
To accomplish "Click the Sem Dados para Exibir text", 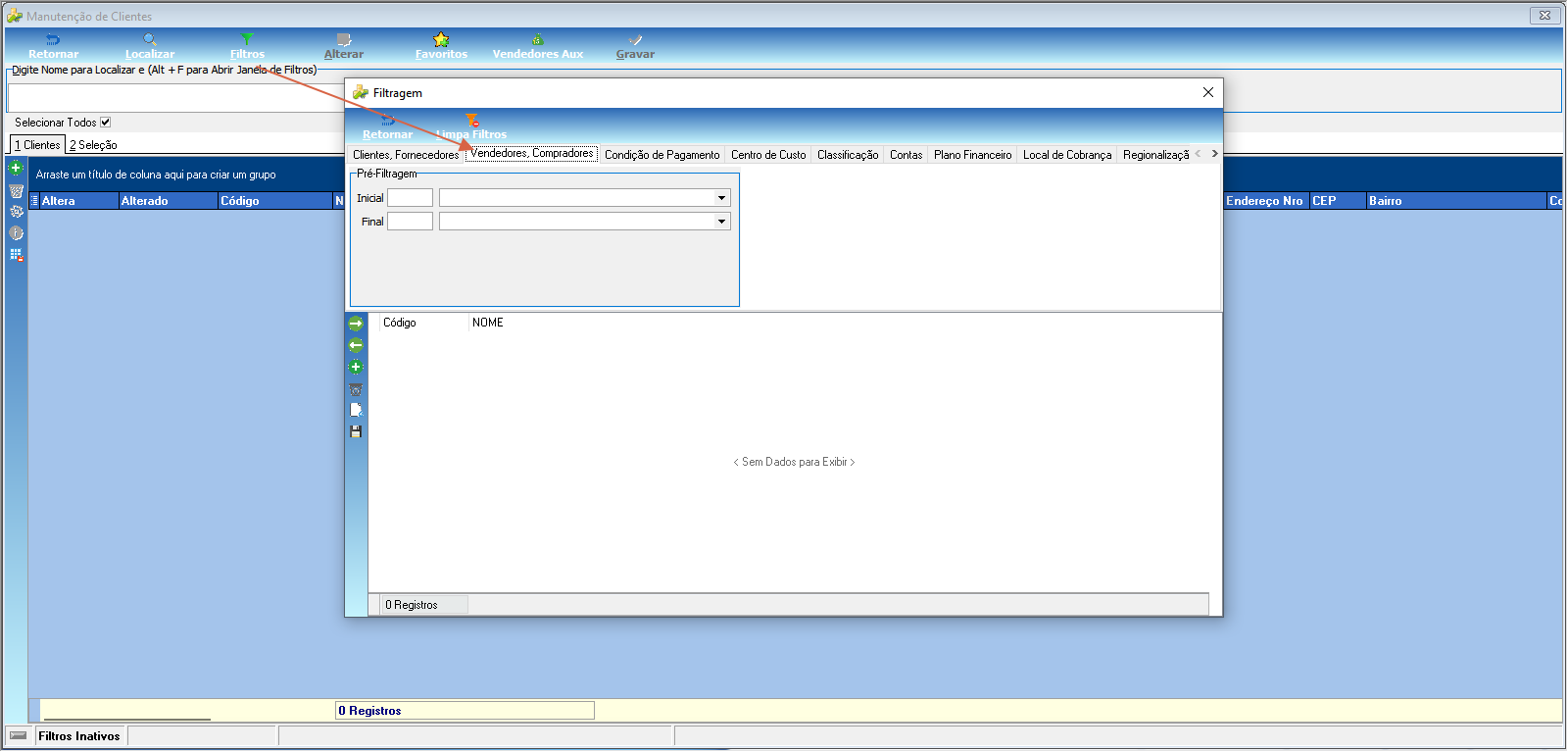I will pyautogui.click(x=795, y=462).
